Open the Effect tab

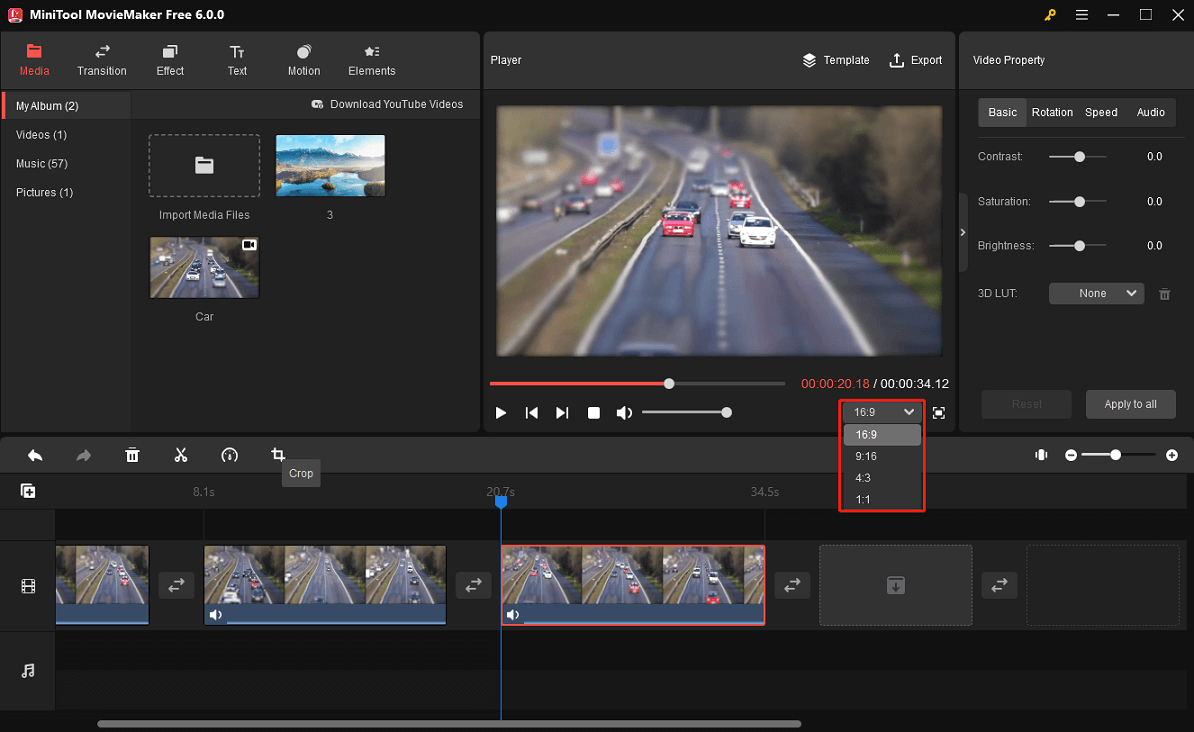pyautogui.click(x=170, y=60)
